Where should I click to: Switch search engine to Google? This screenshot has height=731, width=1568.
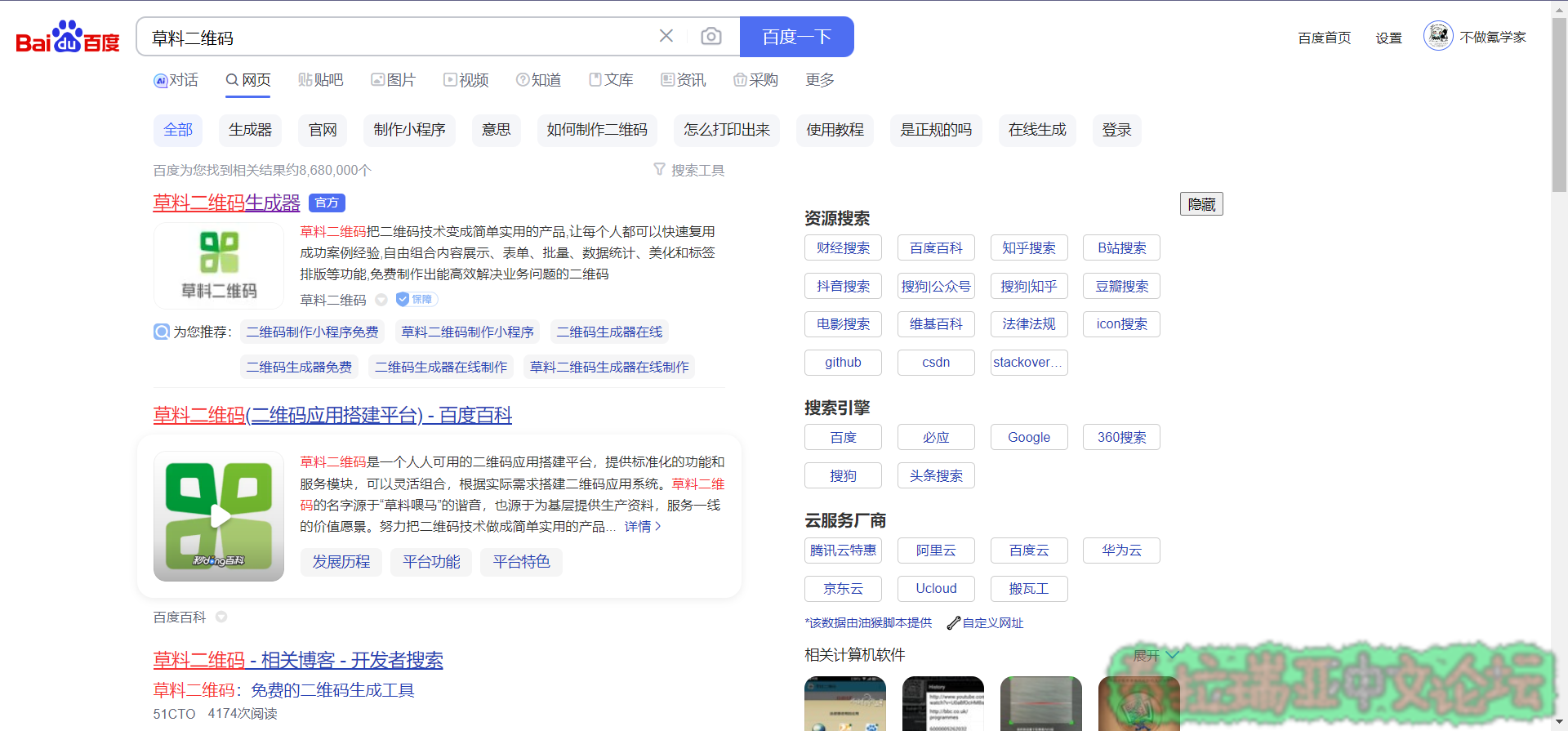tap(1029, 438)
